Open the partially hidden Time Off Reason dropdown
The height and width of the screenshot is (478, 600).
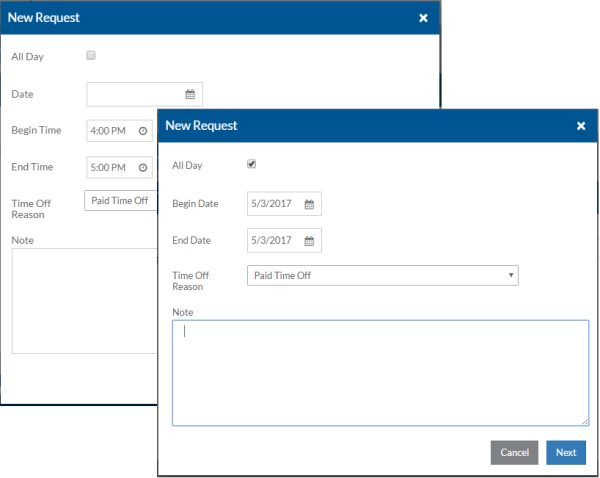tap(120, 201)
